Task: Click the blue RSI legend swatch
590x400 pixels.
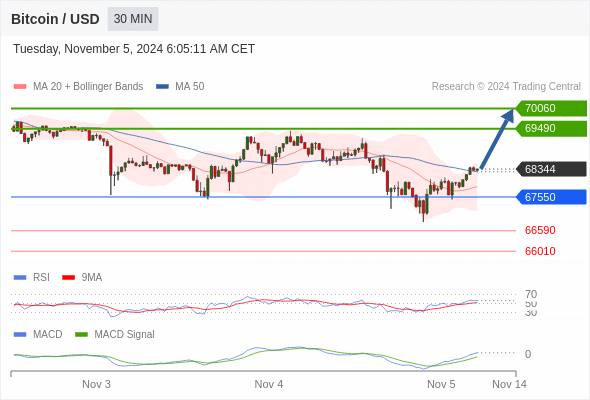Action: pyautogui.click(x=20, y=278)
